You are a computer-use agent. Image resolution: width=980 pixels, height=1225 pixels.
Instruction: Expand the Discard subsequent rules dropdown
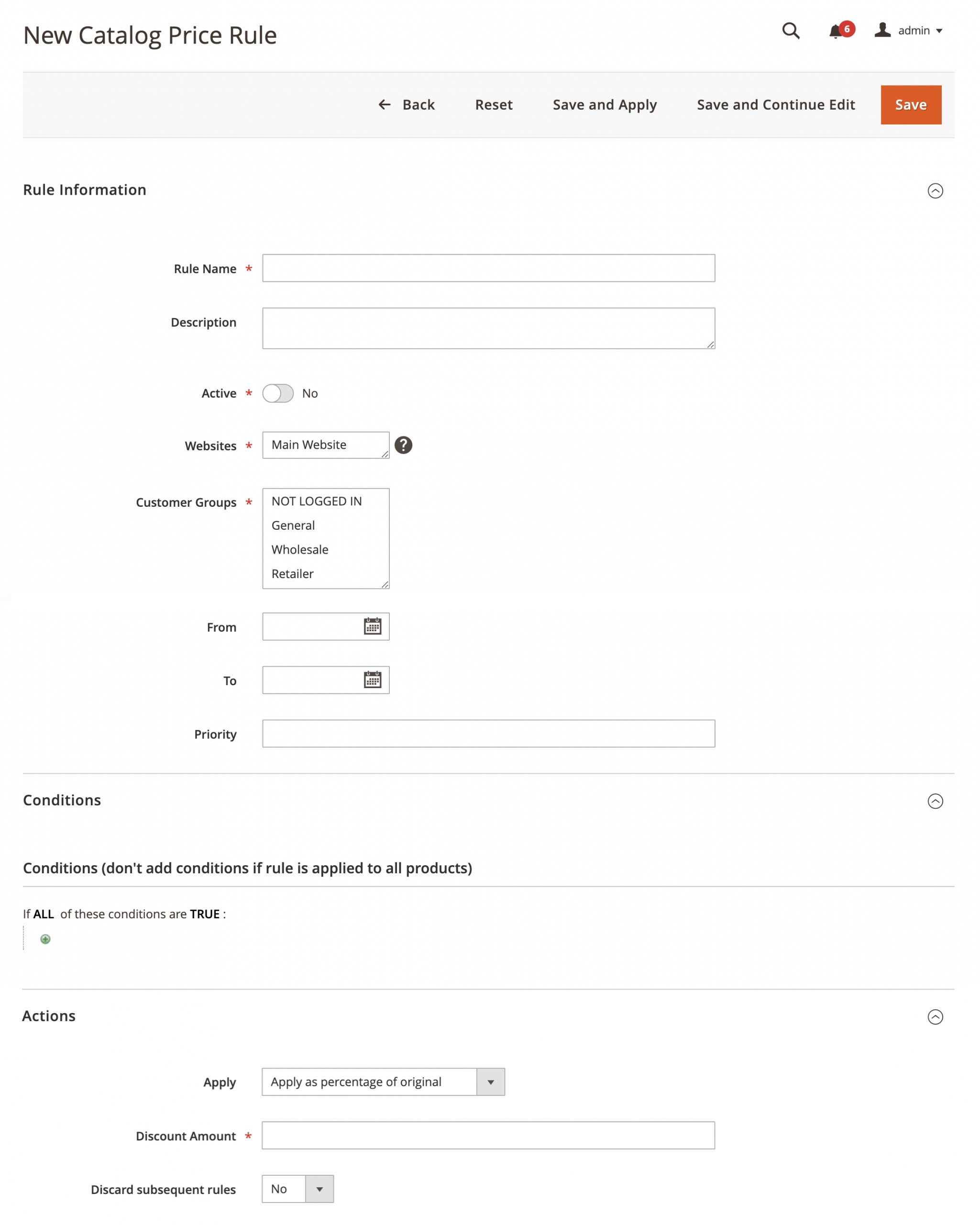point(320,1189)
